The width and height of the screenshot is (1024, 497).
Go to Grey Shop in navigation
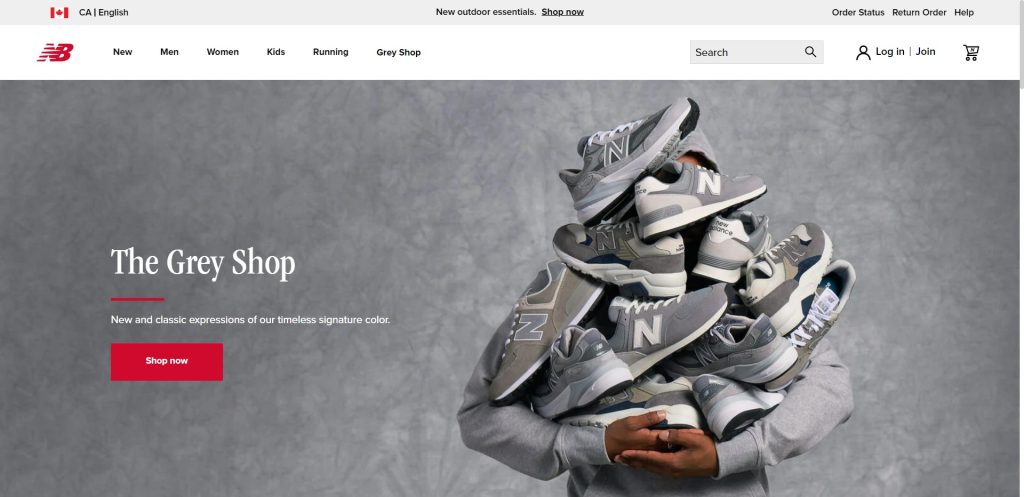tap(398, 52)
